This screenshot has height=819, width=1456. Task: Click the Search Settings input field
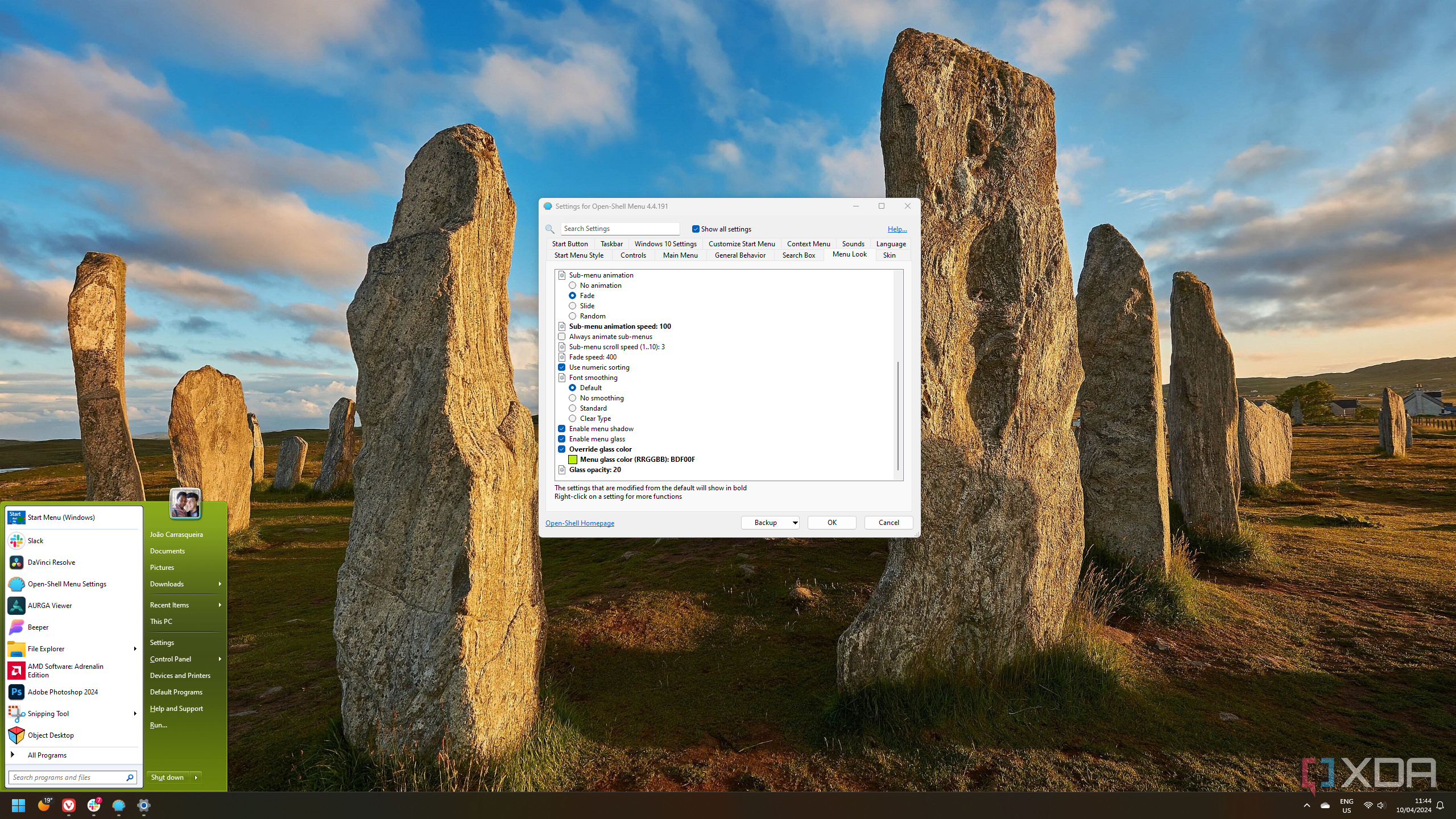point(620,229)
